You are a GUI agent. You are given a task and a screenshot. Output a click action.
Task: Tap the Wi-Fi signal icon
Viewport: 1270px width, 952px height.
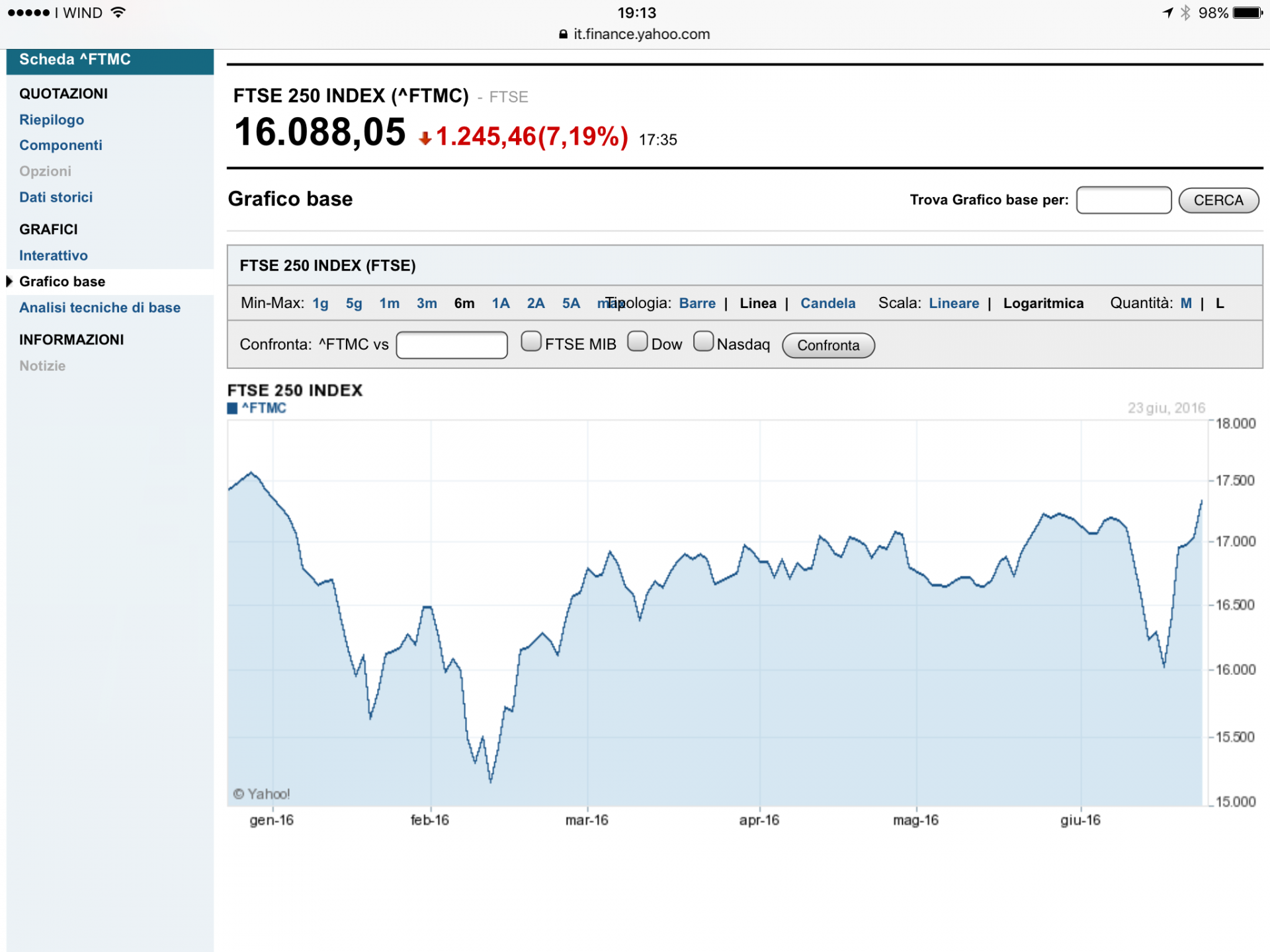[x=118, y=13]
